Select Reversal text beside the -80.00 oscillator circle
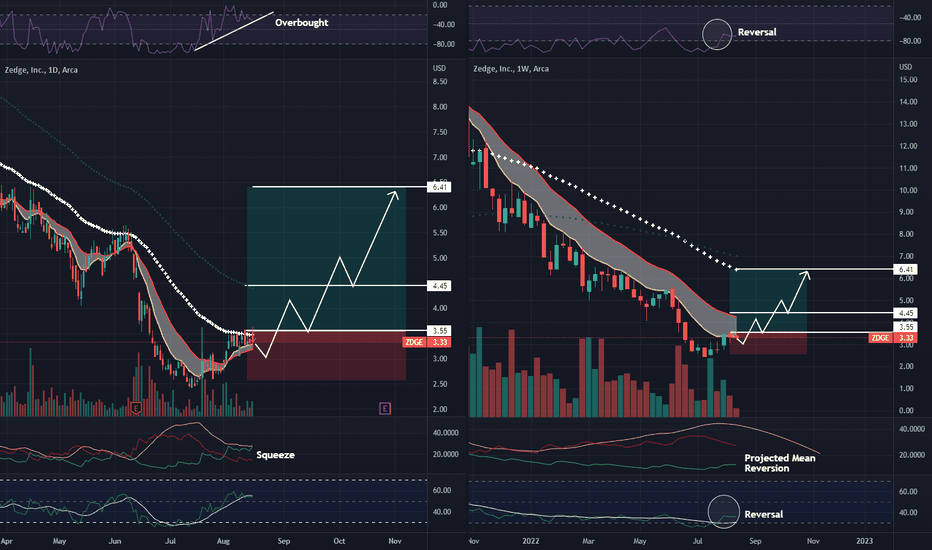 757,32
